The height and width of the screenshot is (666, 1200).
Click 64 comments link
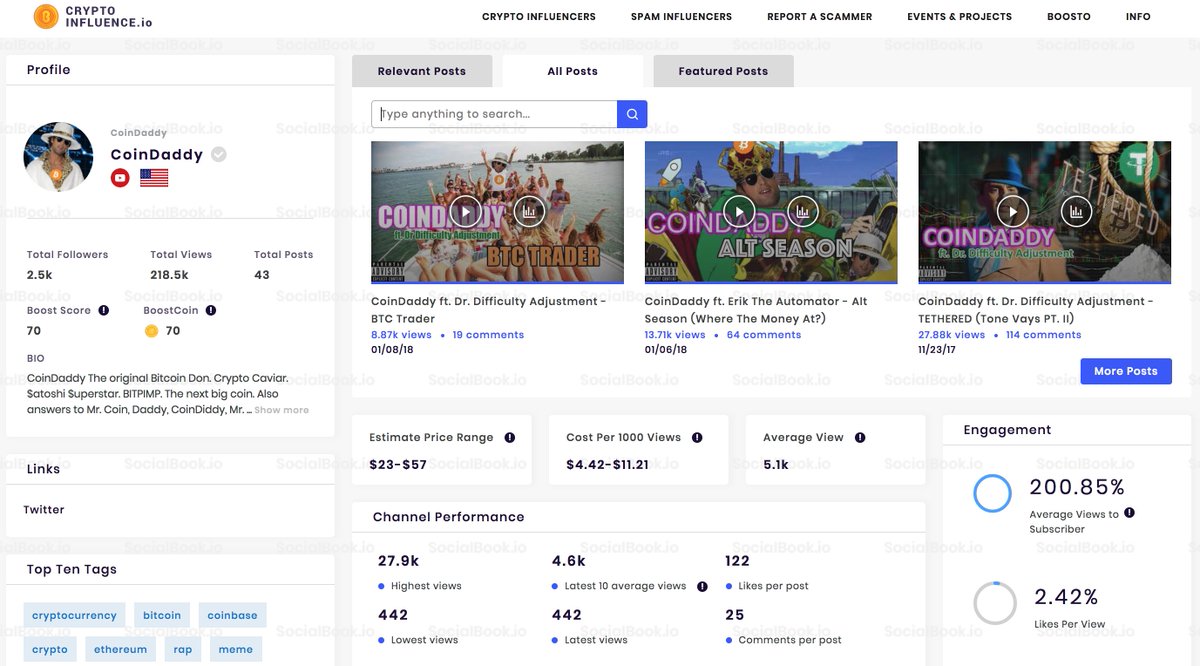(x=764, y=335)
